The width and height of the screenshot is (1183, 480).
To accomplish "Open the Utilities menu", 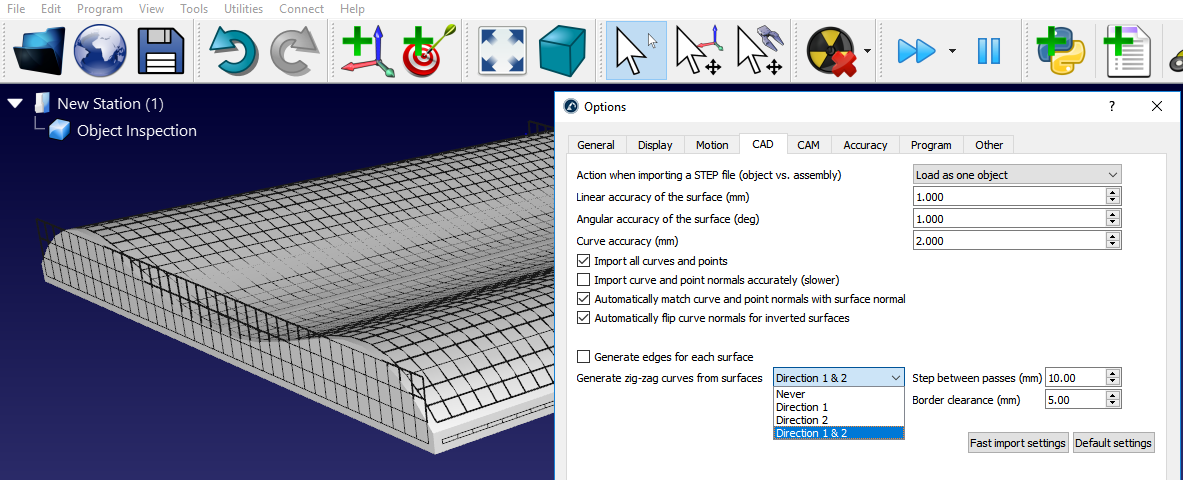I will point(243,9).
